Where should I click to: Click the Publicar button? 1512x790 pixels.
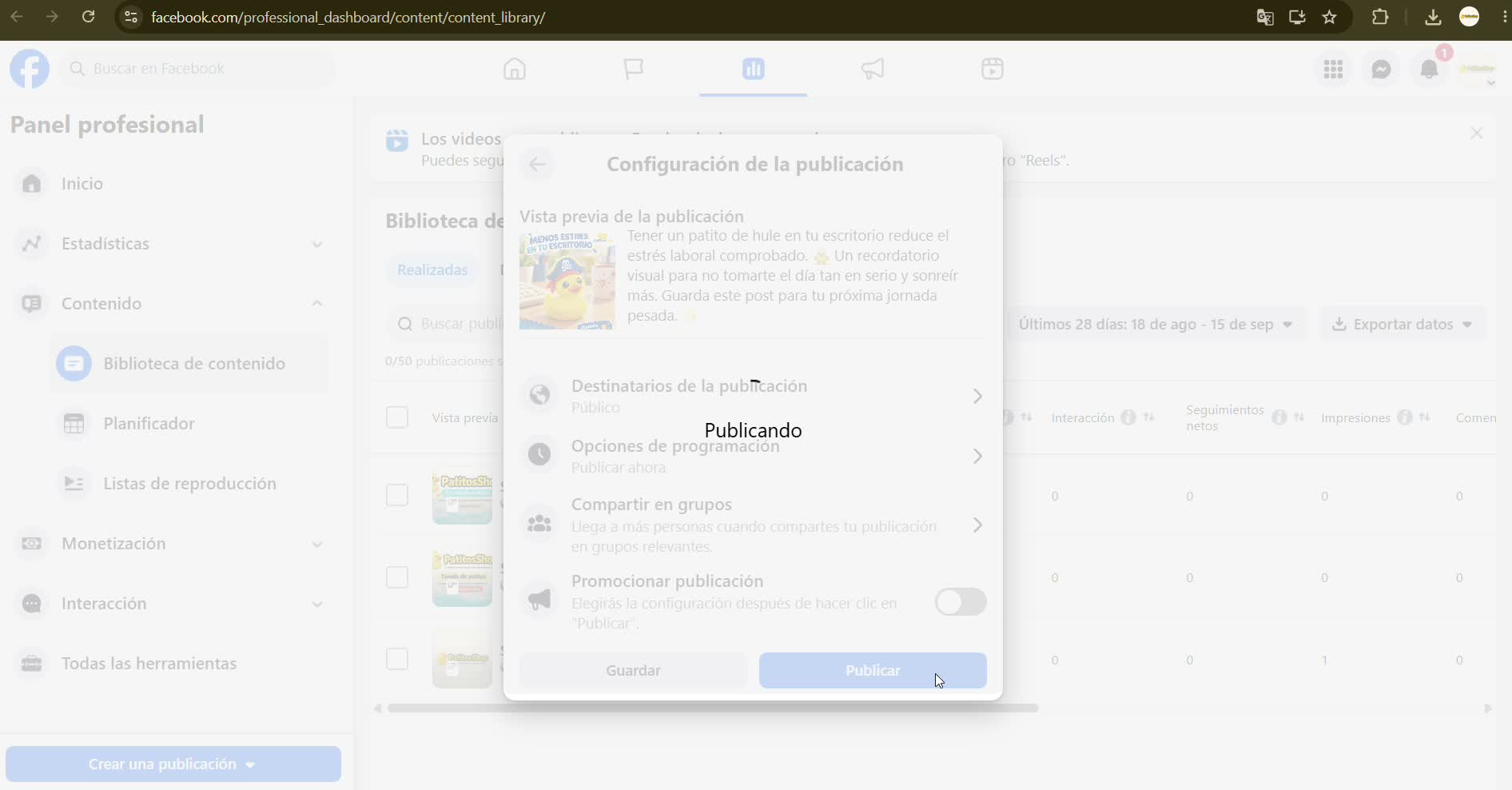873,670
